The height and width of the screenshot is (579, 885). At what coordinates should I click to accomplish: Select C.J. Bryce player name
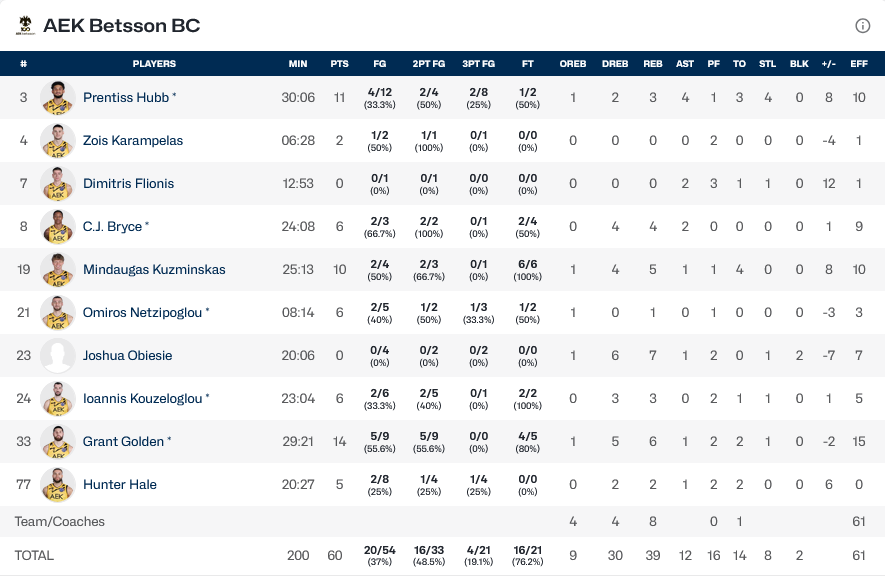pyautogui.click(x=112, y=227)
